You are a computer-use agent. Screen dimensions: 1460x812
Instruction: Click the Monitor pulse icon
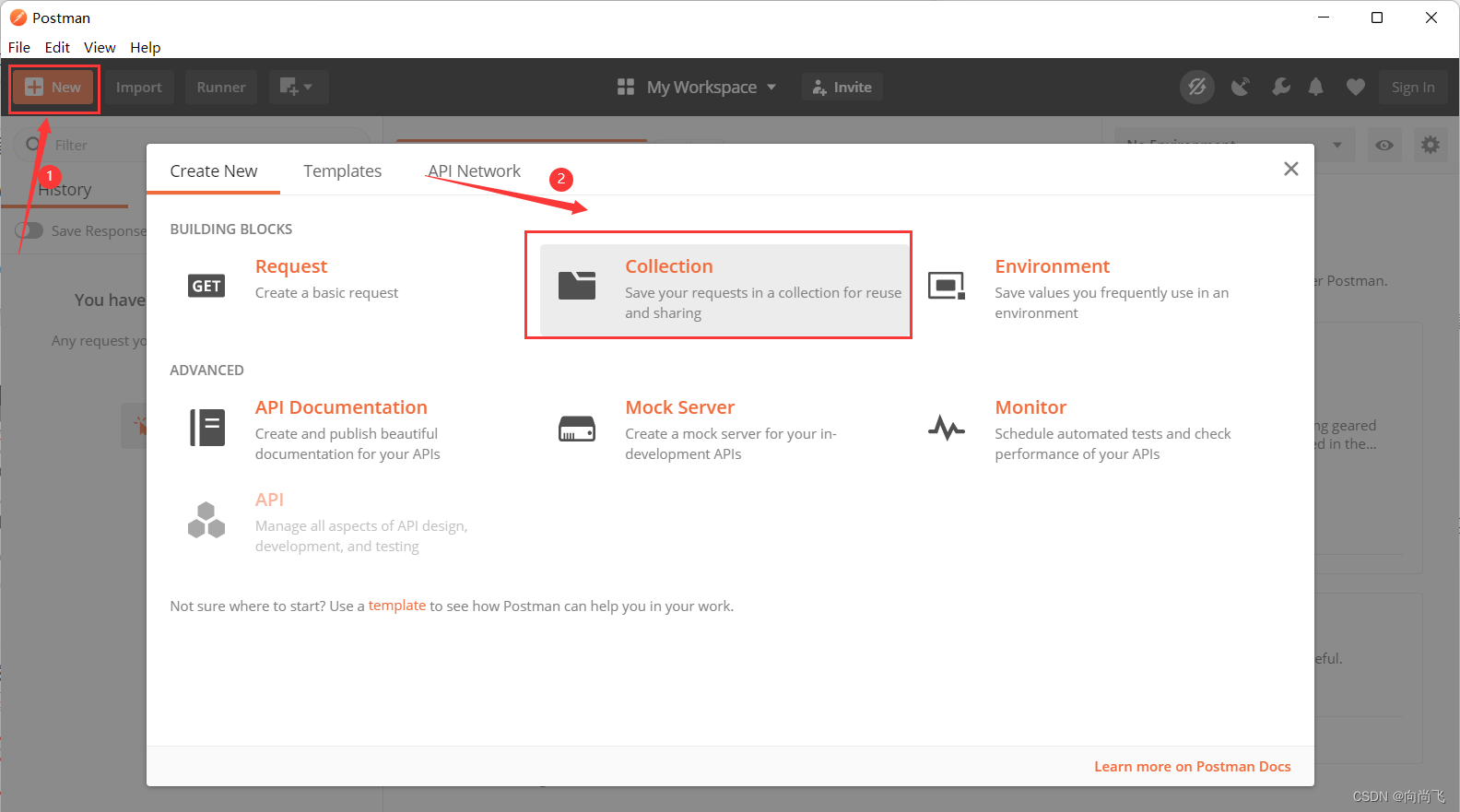(x=947, y=428)
